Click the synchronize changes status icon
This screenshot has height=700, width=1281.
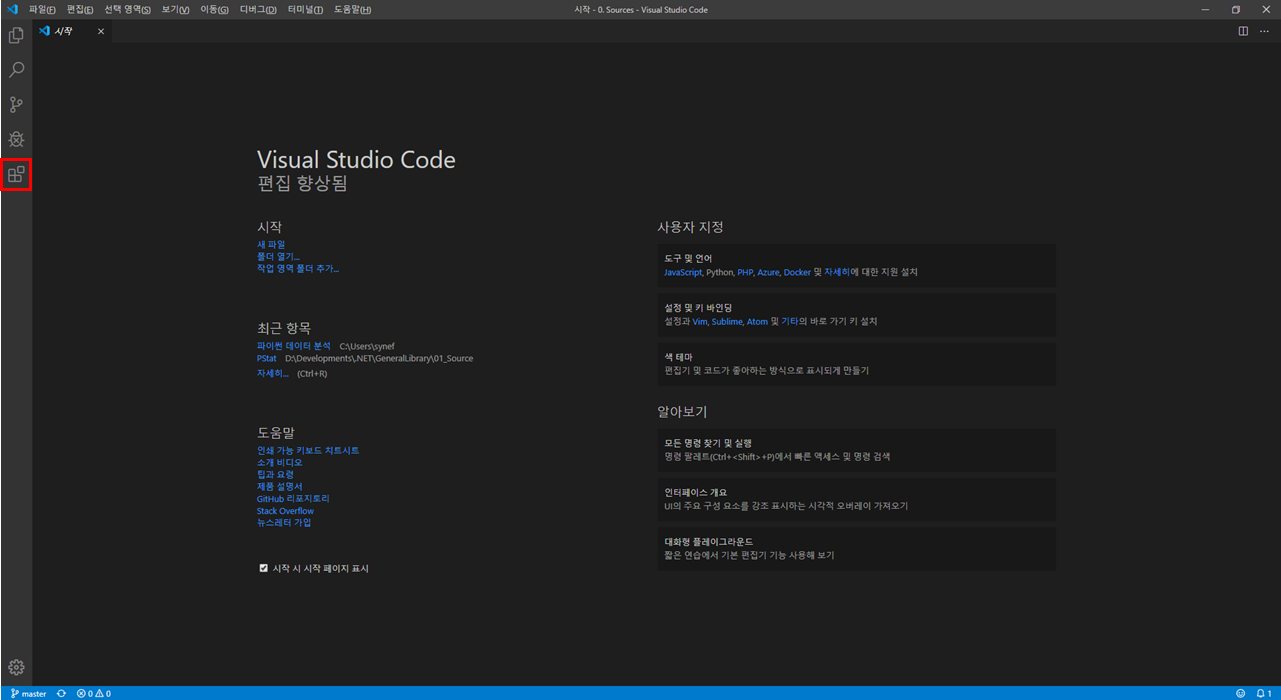pos(61,693)
